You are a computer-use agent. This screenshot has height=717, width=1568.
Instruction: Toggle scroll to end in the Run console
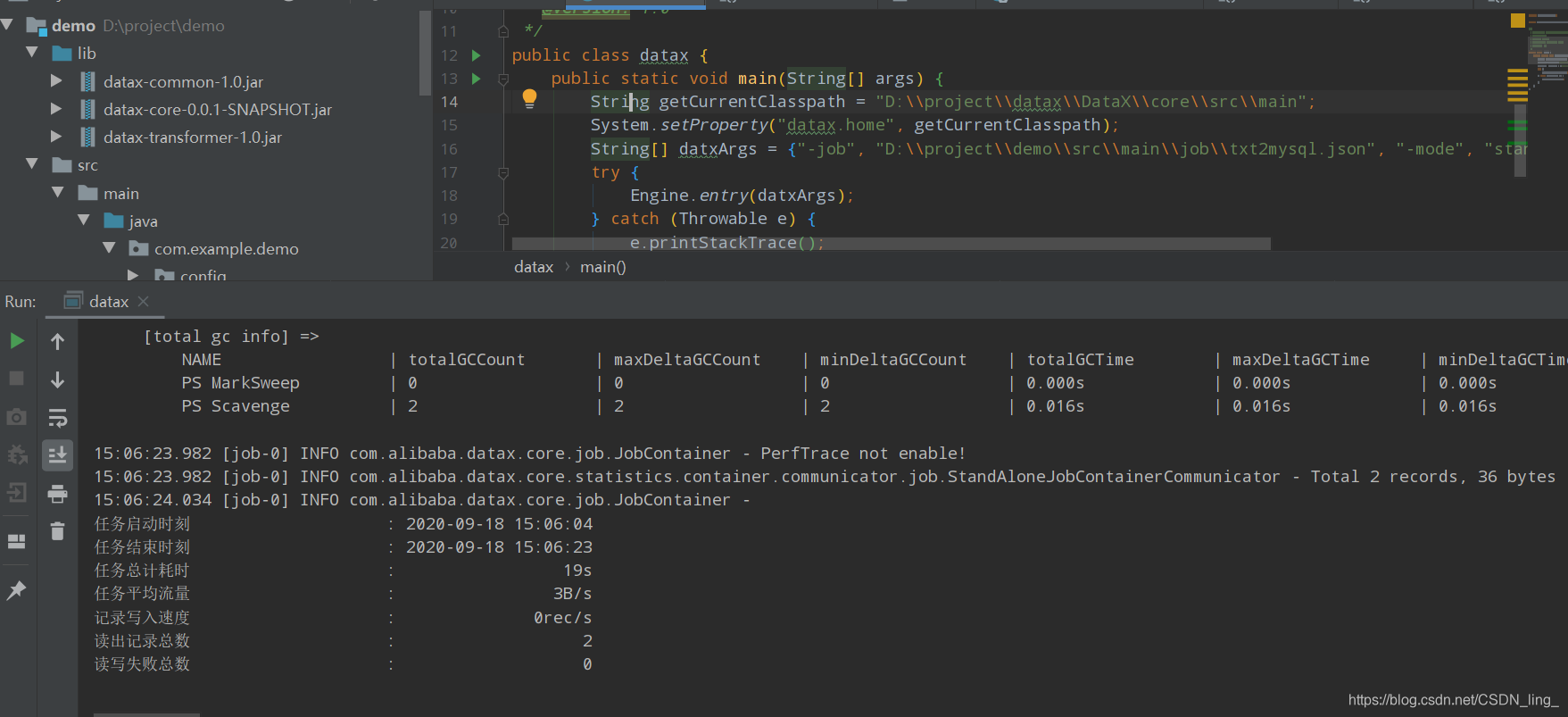coord(57,454)
